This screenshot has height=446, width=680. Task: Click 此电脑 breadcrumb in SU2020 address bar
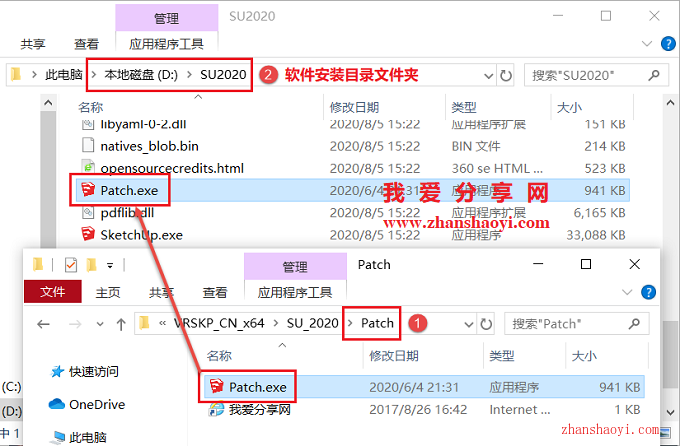coord(64,75)
